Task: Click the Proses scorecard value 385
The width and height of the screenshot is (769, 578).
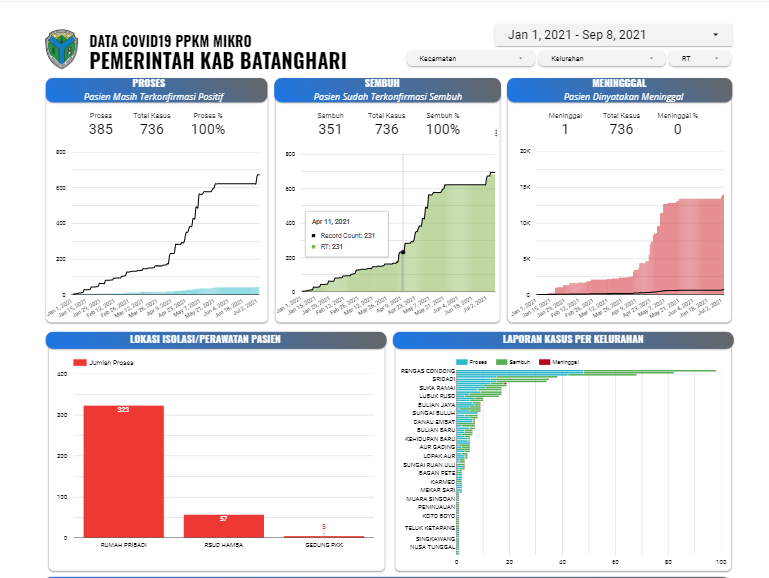Action: point(101,129)
